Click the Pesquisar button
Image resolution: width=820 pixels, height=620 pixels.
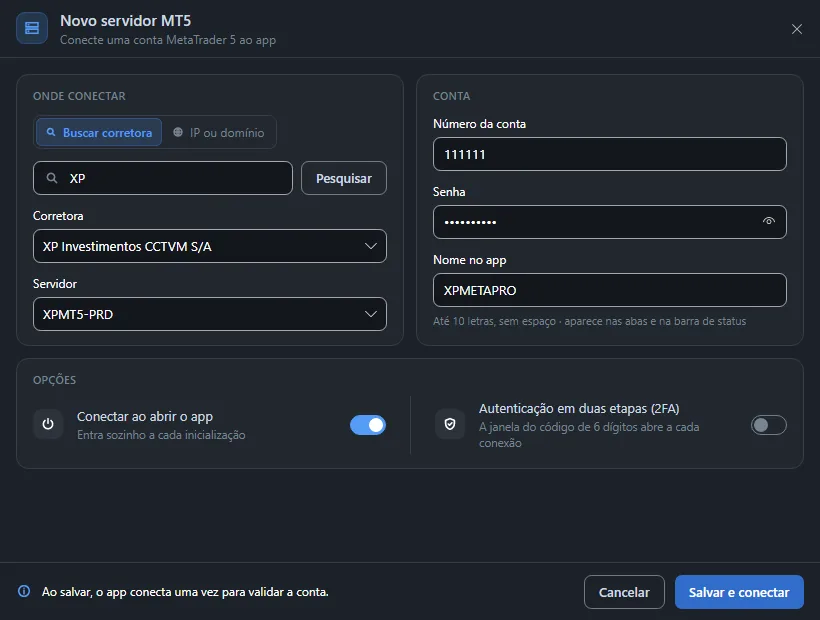click(344, 178)
